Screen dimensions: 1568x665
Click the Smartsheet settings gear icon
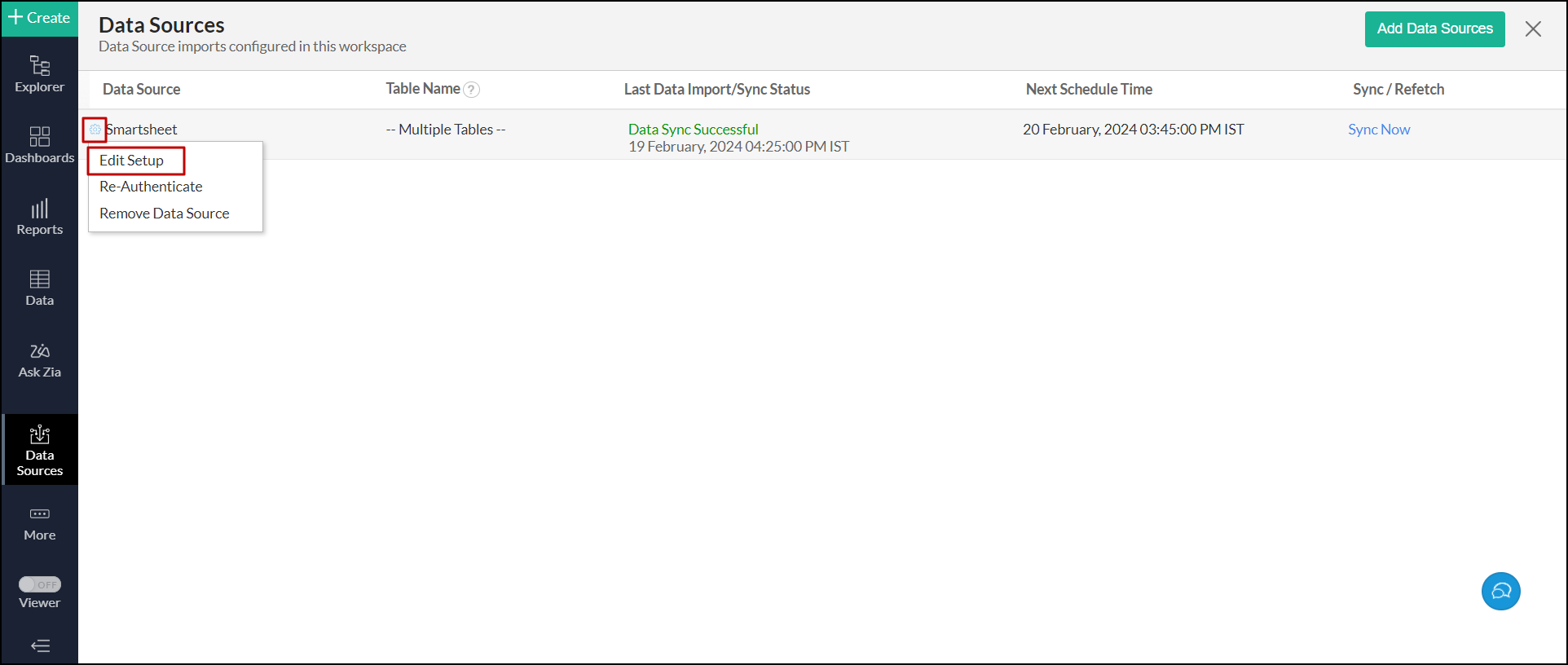[x=95, y=130]
